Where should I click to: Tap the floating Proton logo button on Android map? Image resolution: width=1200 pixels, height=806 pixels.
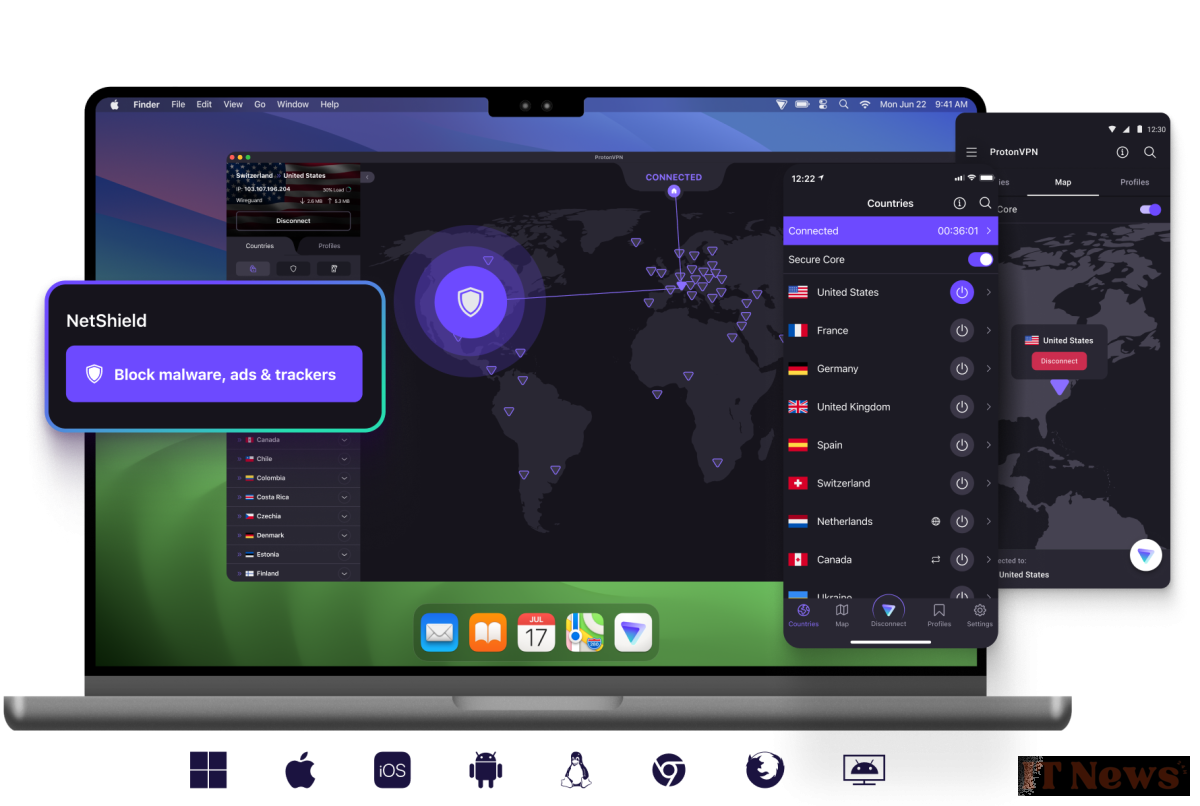point(1145,555)
